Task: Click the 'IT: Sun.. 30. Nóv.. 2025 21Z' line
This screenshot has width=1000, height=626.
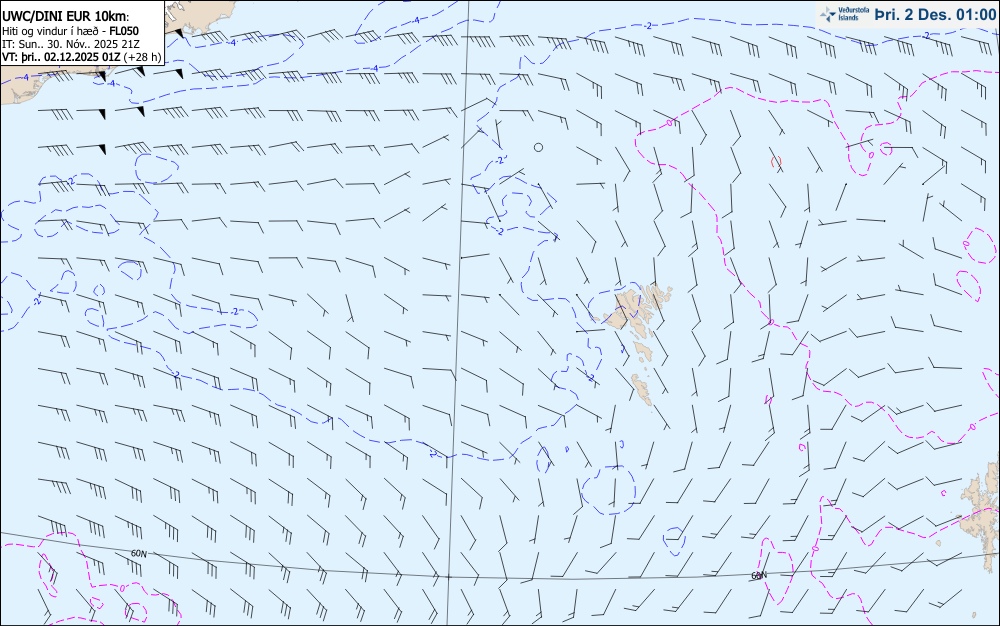Action: pos(71,44)
